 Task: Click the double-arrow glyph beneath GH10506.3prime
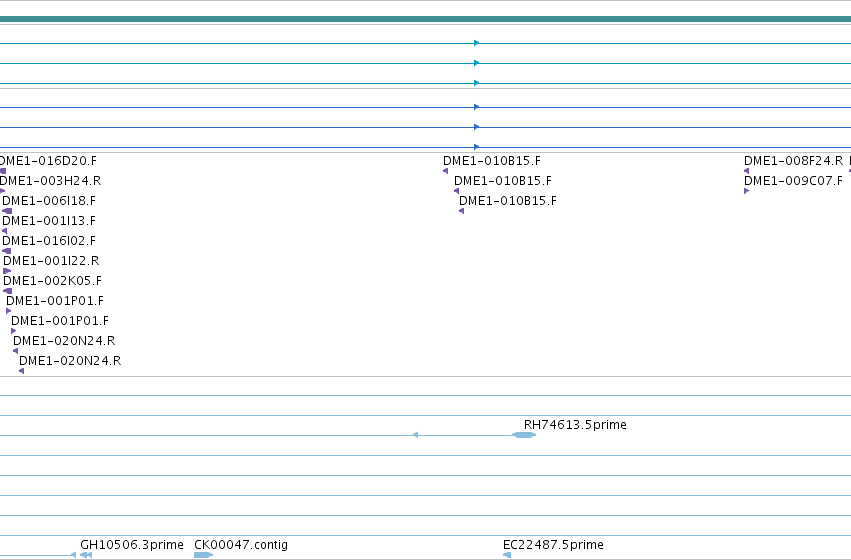(86, 555)
